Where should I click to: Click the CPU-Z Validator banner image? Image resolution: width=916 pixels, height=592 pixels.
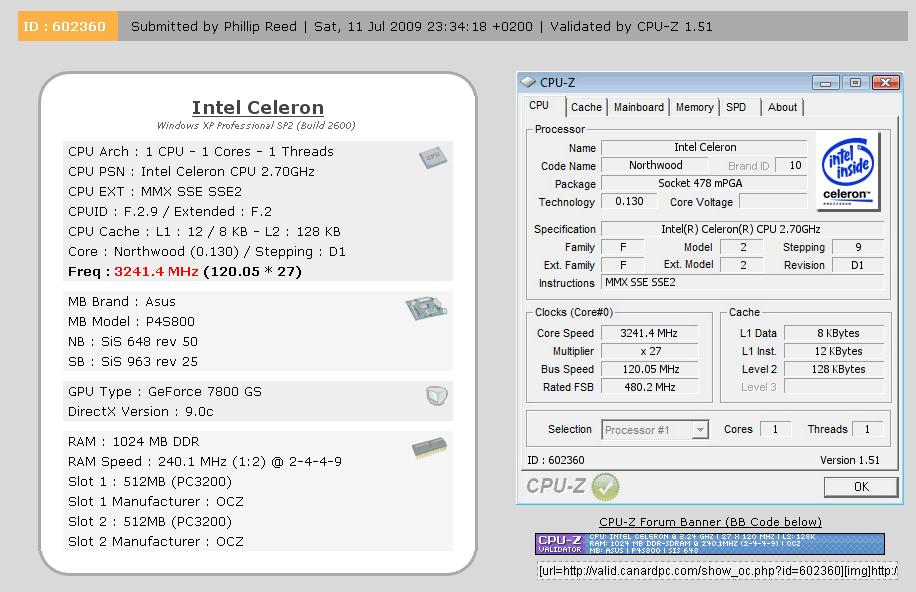tap(710, 543)
